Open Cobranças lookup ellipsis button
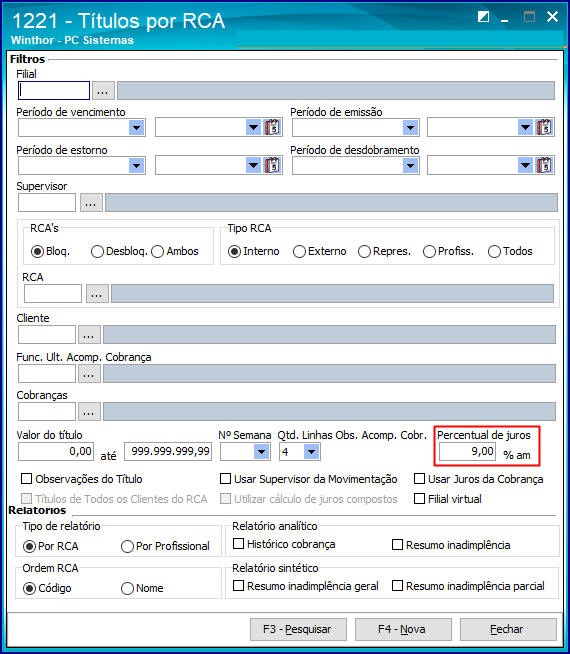This screenshot has width=570, height=654. [x=89, y=412]
